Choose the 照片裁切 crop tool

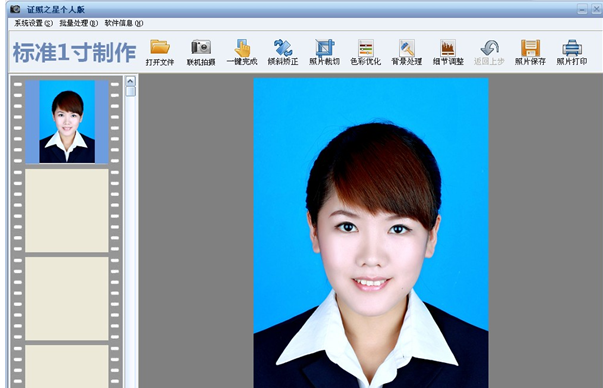point(325,52)
